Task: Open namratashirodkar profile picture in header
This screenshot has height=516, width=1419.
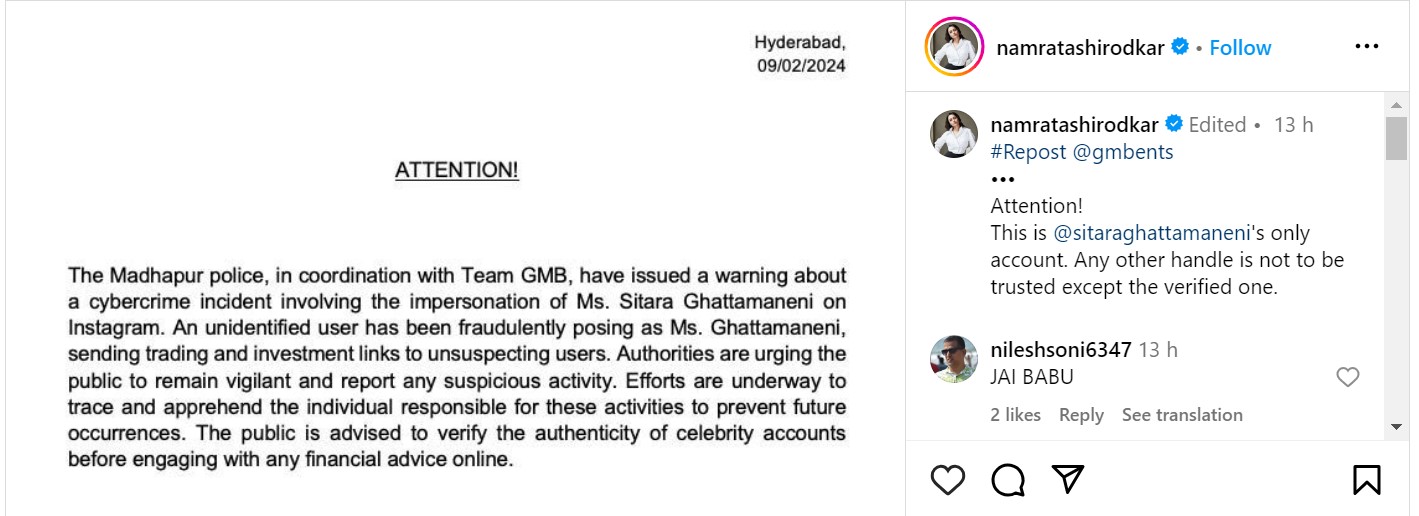Action: pos(953,47)
